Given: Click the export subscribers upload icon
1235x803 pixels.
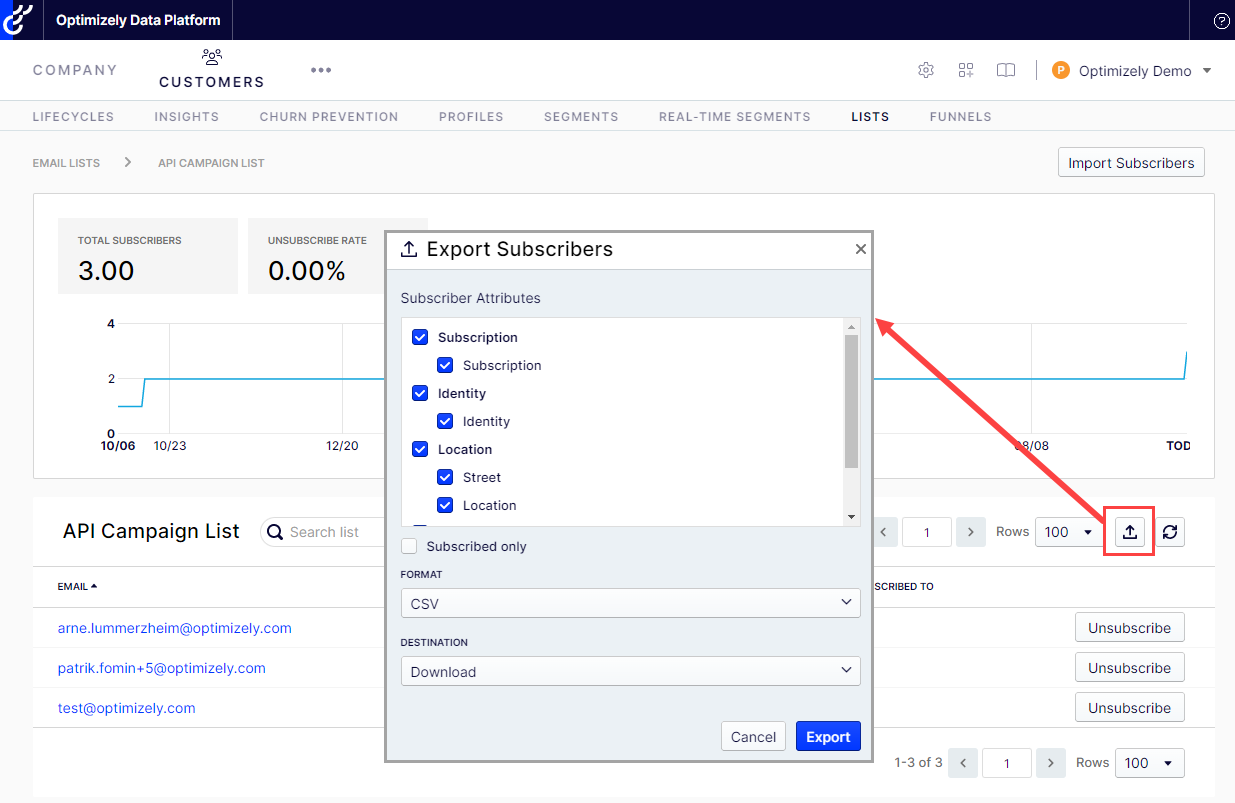Looking at the screenshot, I should [x=1130, y=532].
